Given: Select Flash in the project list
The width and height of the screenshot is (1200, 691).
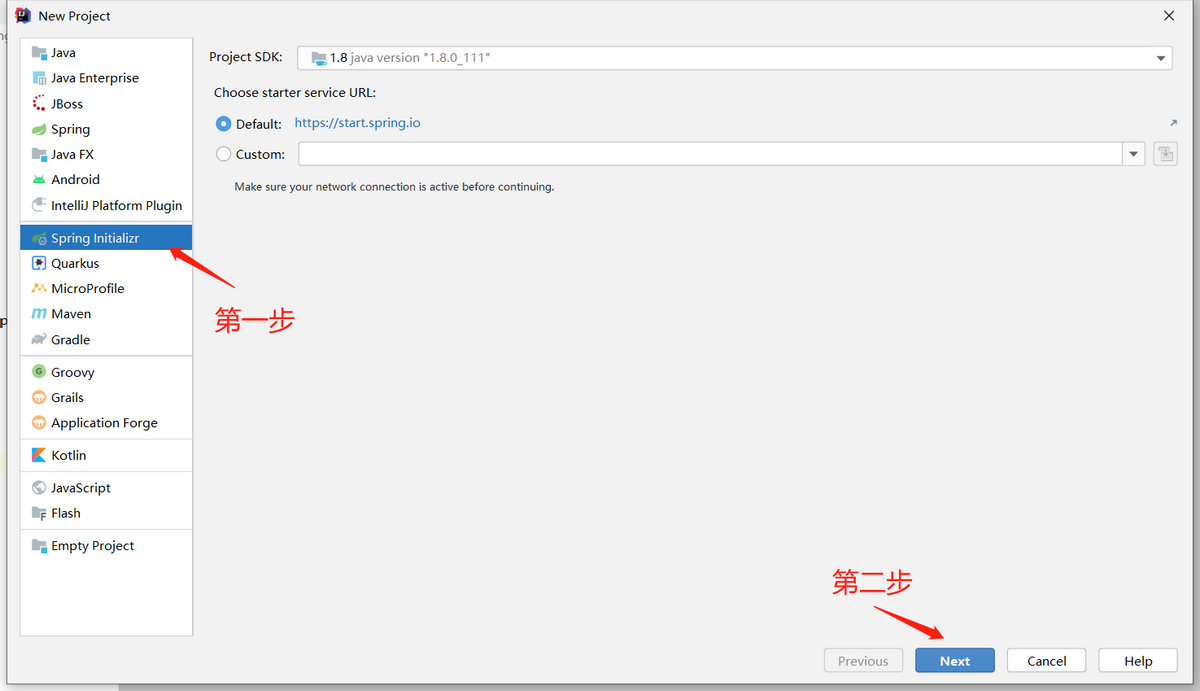Looking at the screenshot, I should tap(106, 513).
